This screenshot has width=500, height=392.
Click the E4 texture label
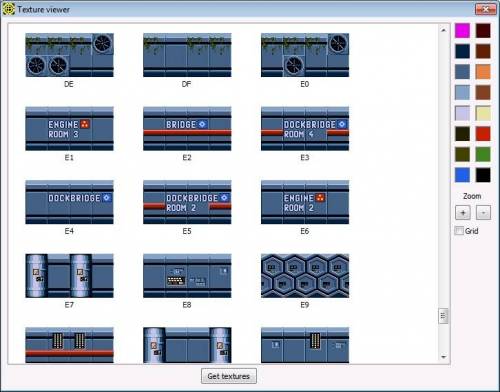coord(69,231)
